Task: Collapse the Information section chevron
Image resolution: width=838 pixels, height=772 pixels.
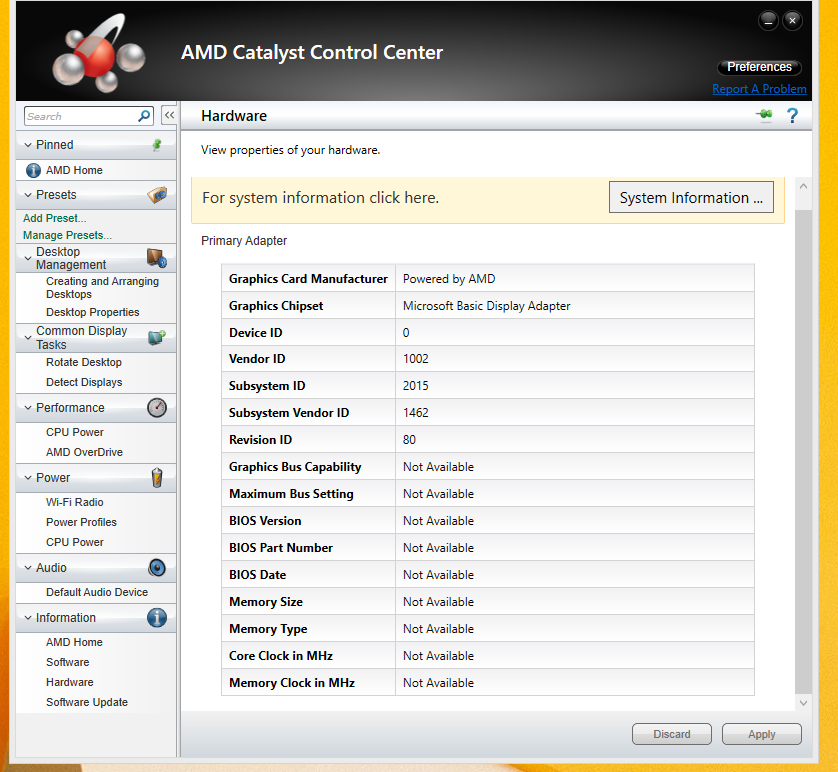Action: (28, 618)
